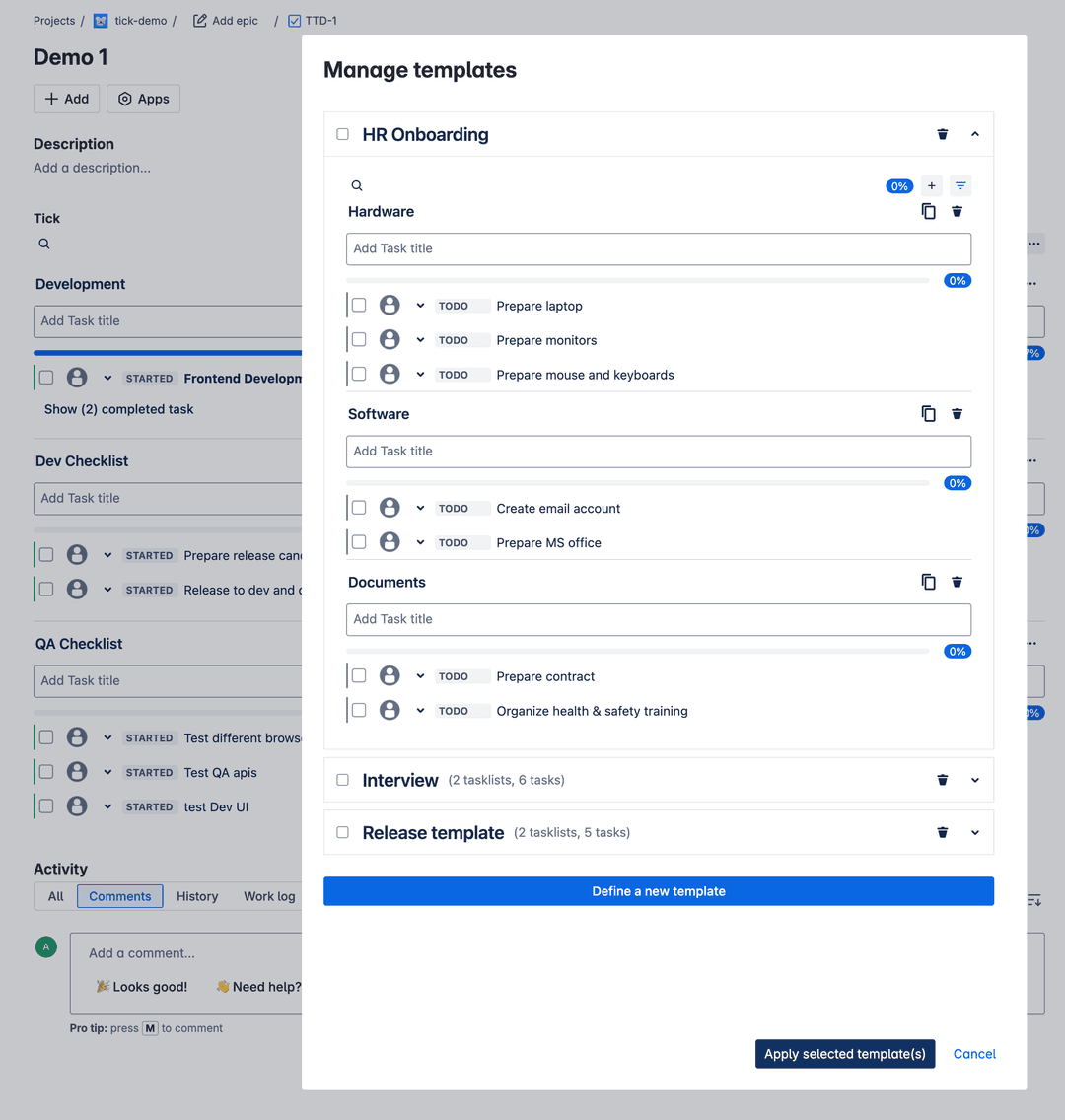Image resolution: width=1065 pixels, height=1120 pixels.
Task: Assign user for Prepare contract task
Action: pos(390,675)
